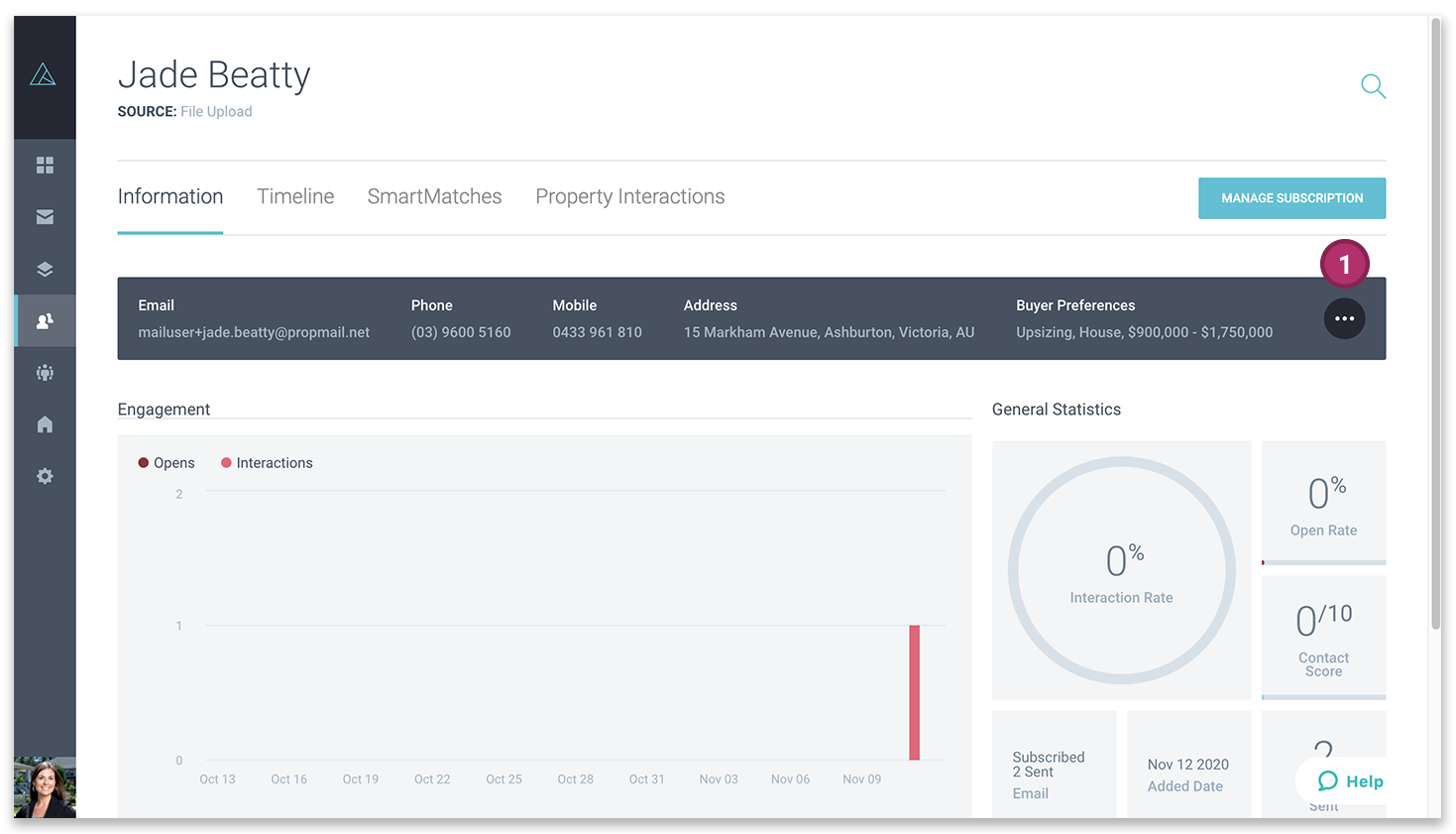Select the layers/campaigns icon in sidebar
Screen dimensions: 1456x834
(x=45, y=269)
